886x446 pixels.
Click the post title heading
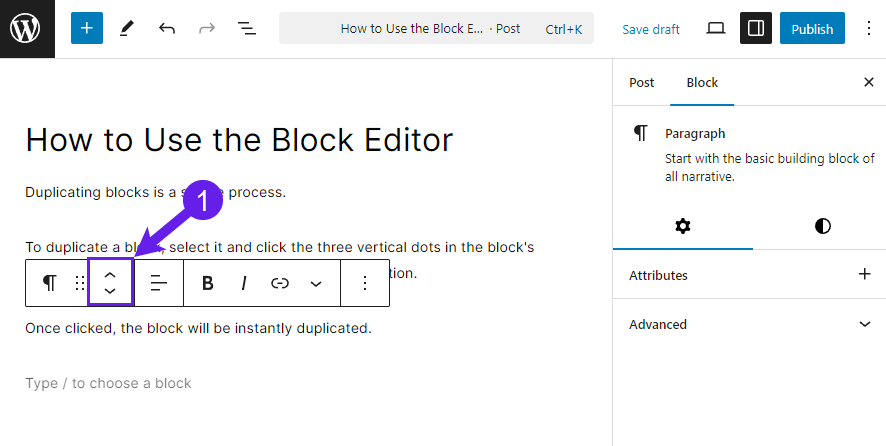(x=239, y=140)
